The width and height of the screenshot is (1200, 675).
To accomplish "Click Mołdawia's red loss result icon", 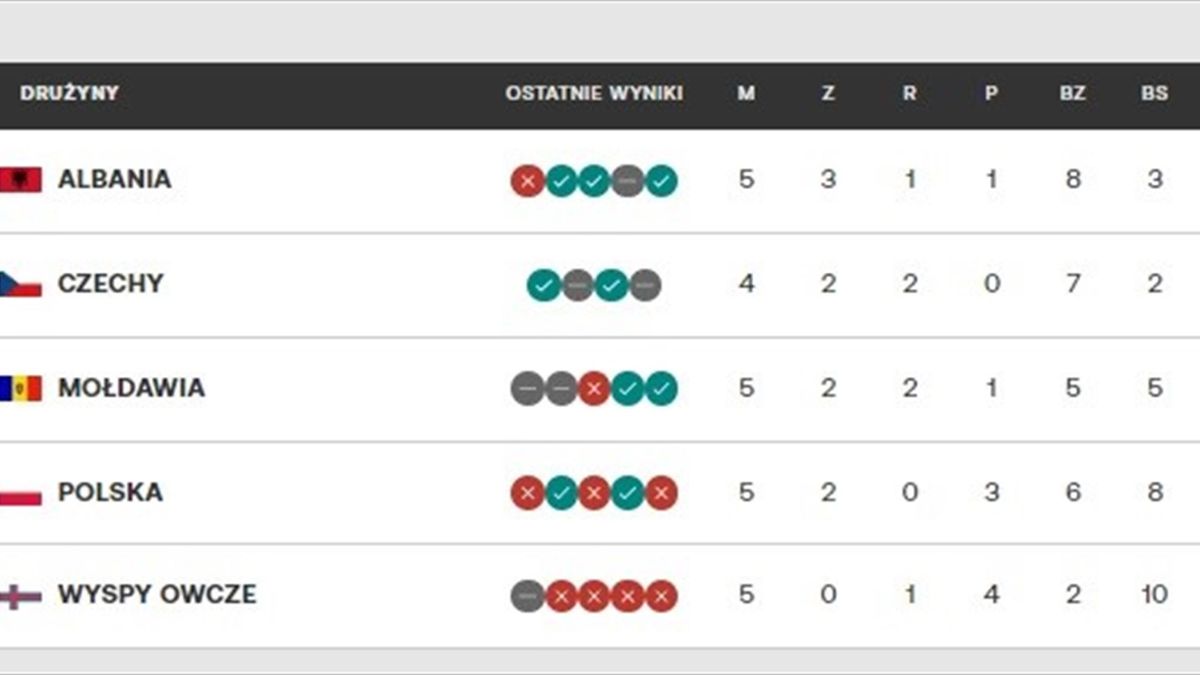I will click(594, 389).
